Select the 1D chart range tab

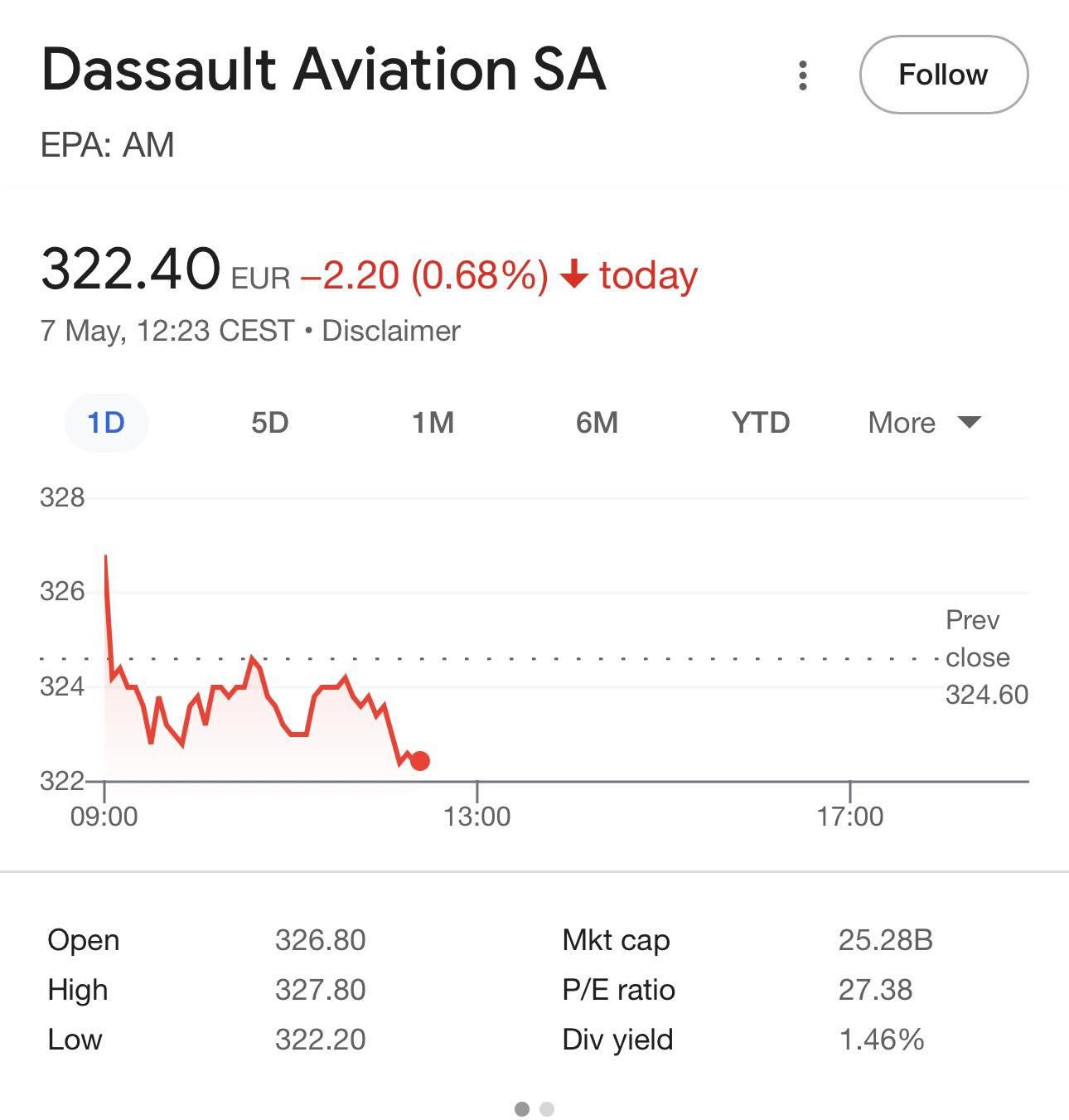point(106,423)
